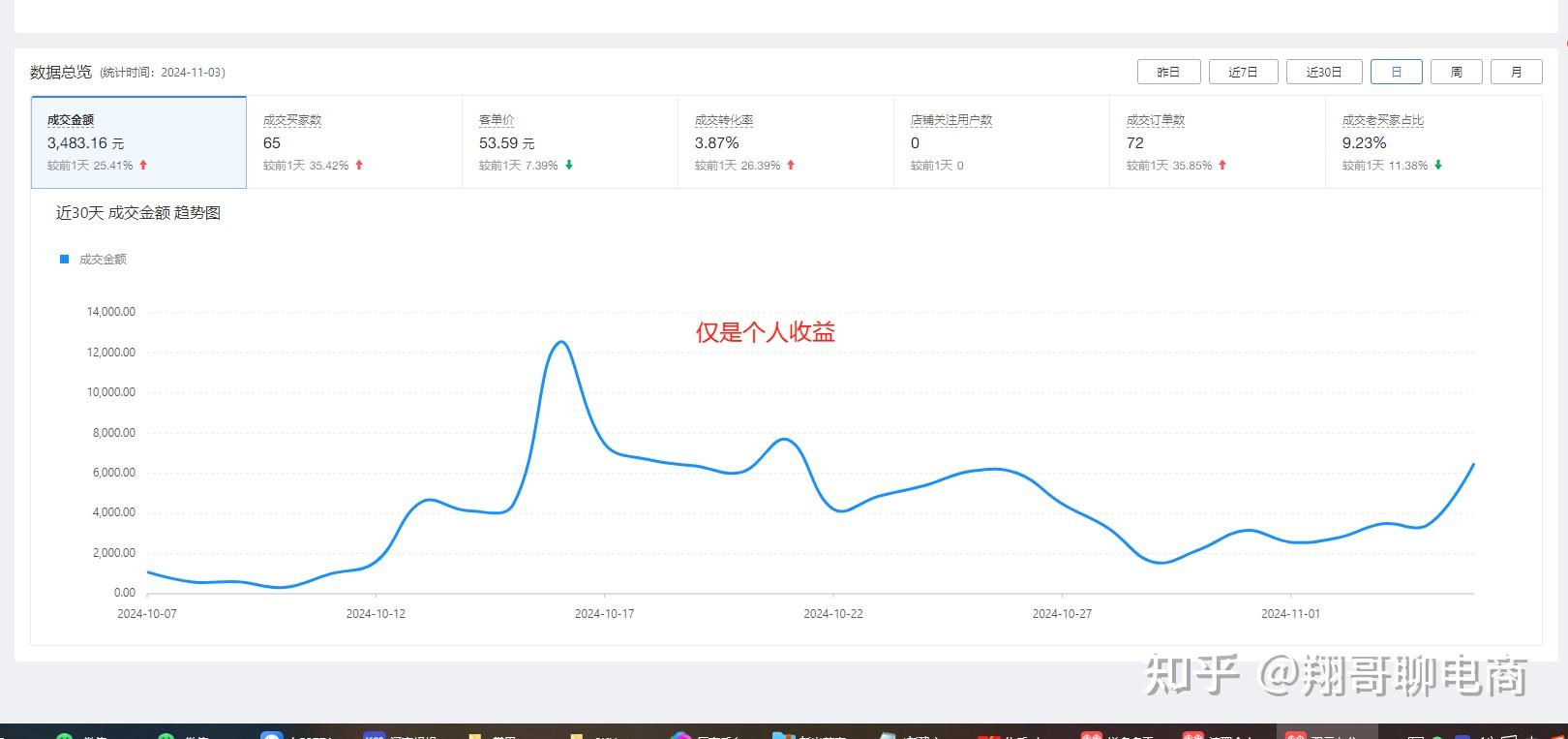Image resolution: width=1568 pixels, height=739 pixels.
Task: Switch to daily view with 日 button
Action: (1397, 72)
